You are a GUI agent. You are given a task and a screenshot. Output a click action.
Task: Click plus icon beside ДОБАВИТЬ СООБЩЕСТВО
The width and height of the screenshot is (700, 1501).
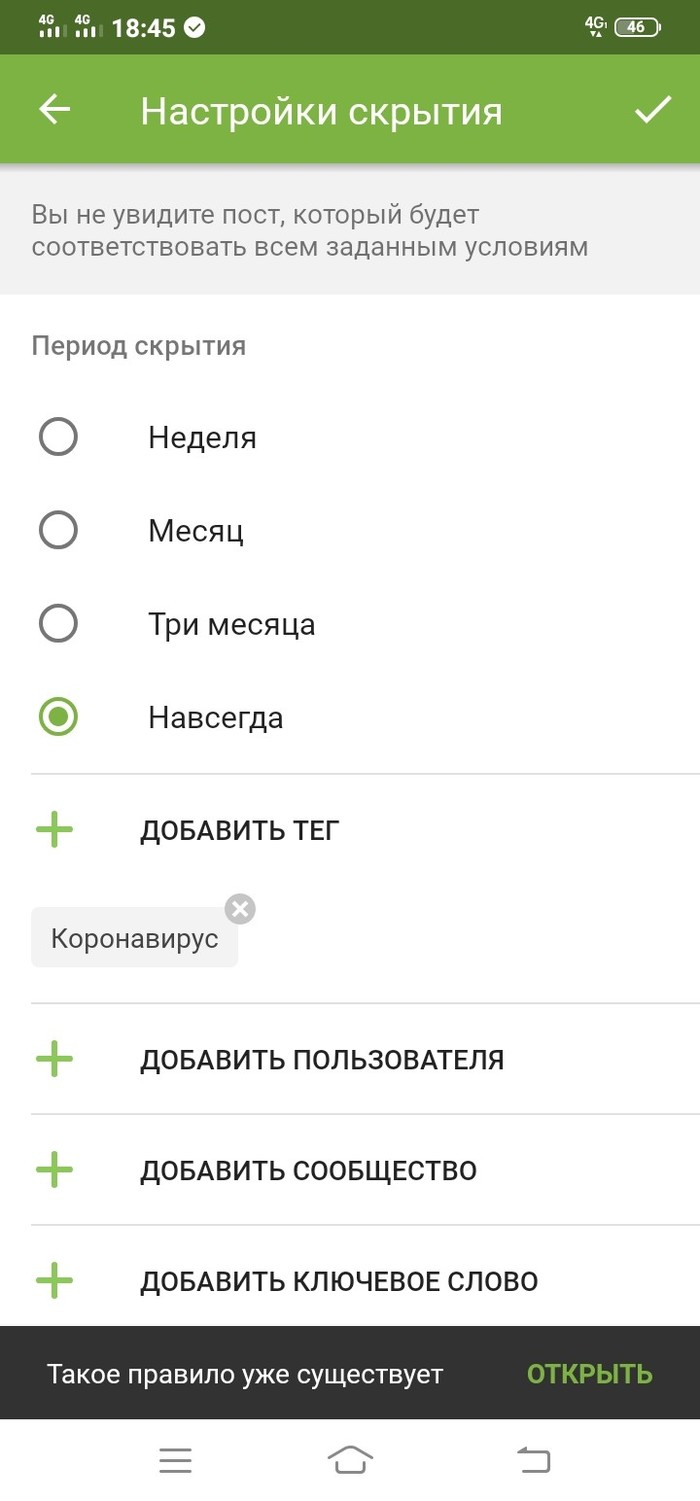tap(55, 1170)
